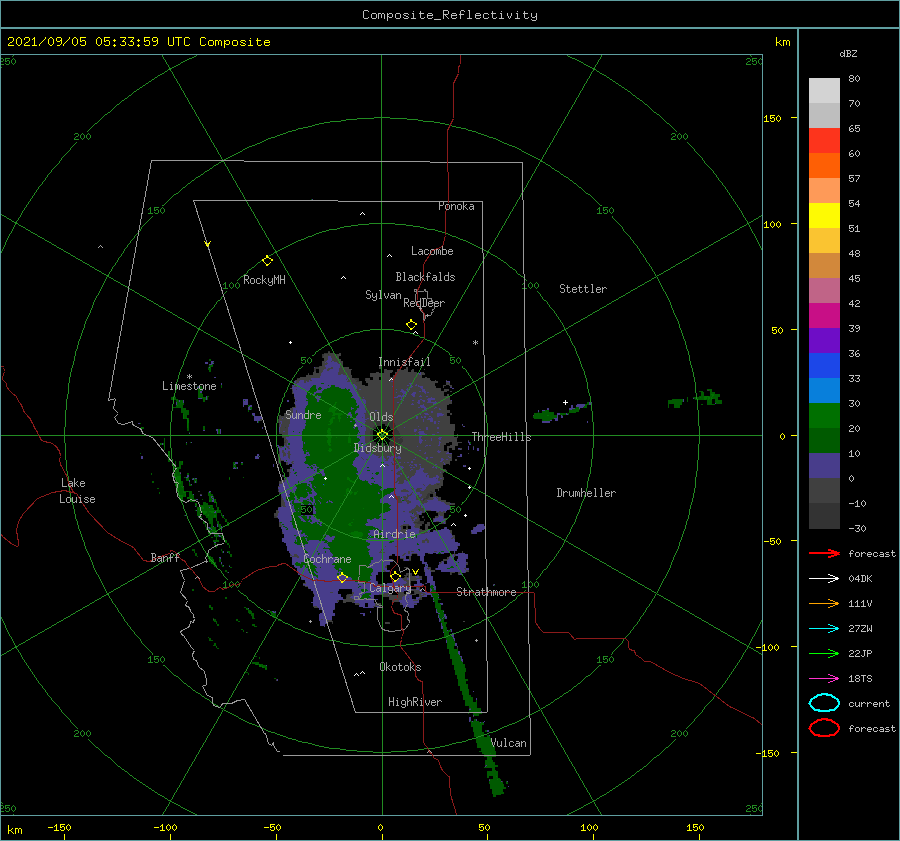Click the Vulcan city label

[509, 743]
